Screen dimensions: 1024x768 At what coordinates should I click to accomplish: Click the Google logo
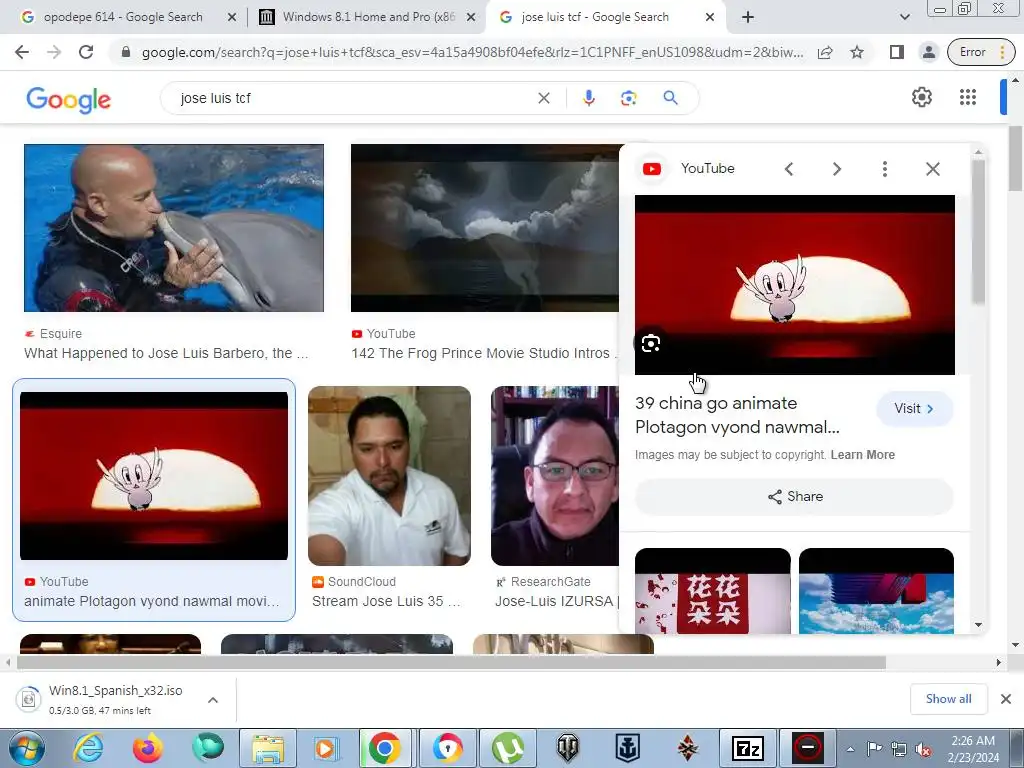(69, 99)
